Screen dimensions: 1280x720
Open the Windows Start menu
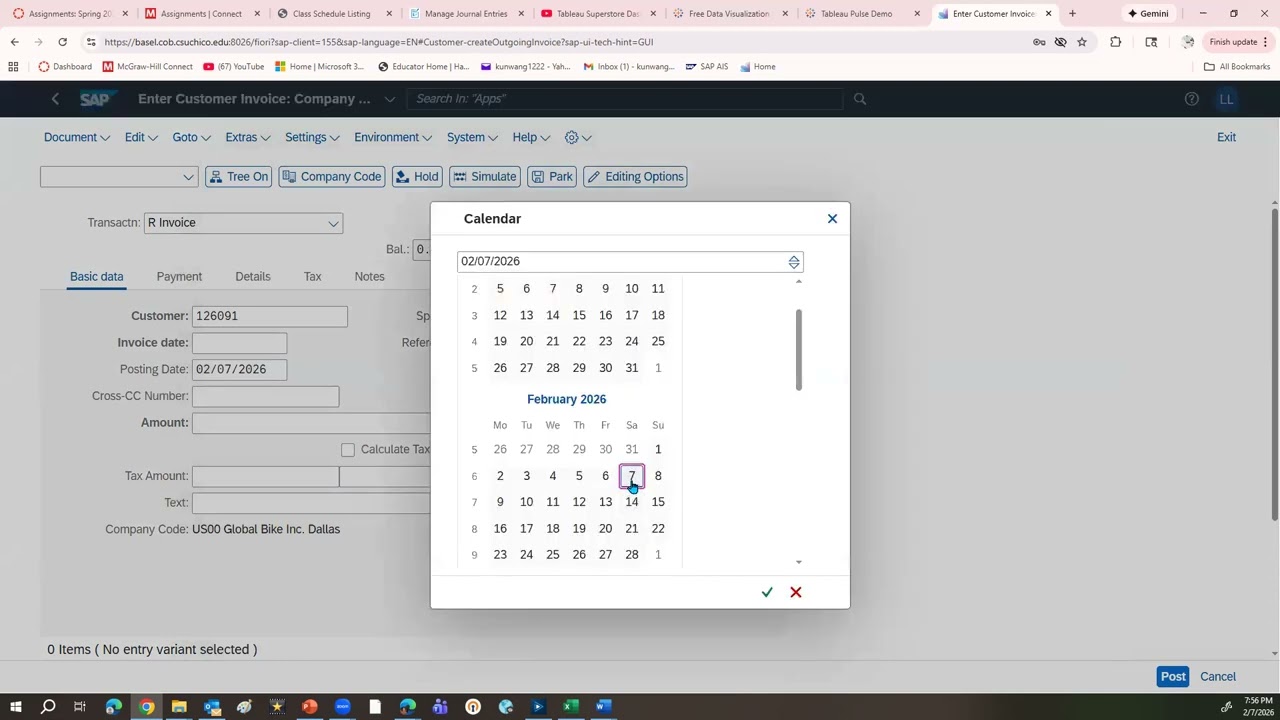point(15,707)
